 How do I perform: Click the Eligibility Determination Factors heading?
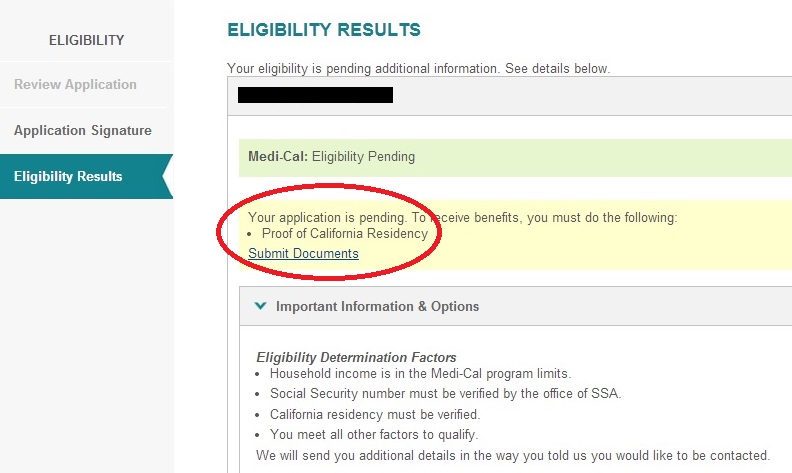[x=356, y=357]
